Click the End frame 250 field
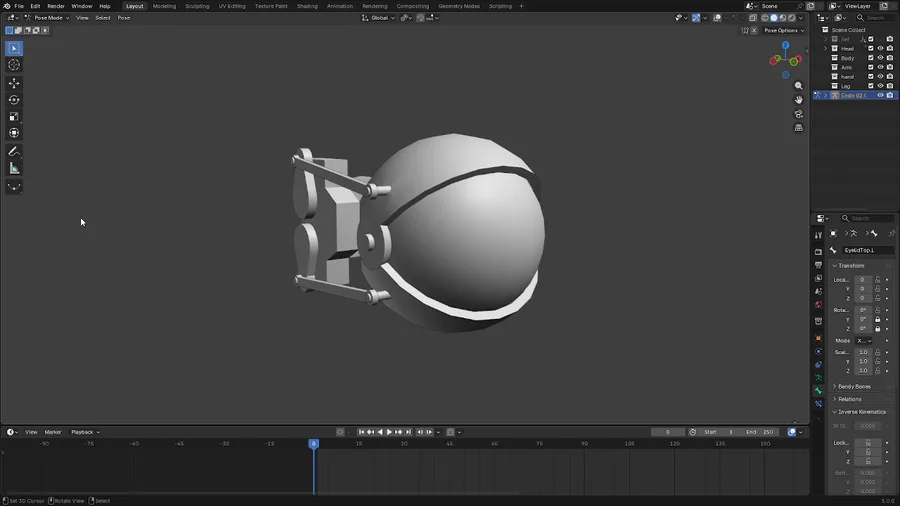The height and width of the screenshot is (506, 900). [x=761, y=432]
